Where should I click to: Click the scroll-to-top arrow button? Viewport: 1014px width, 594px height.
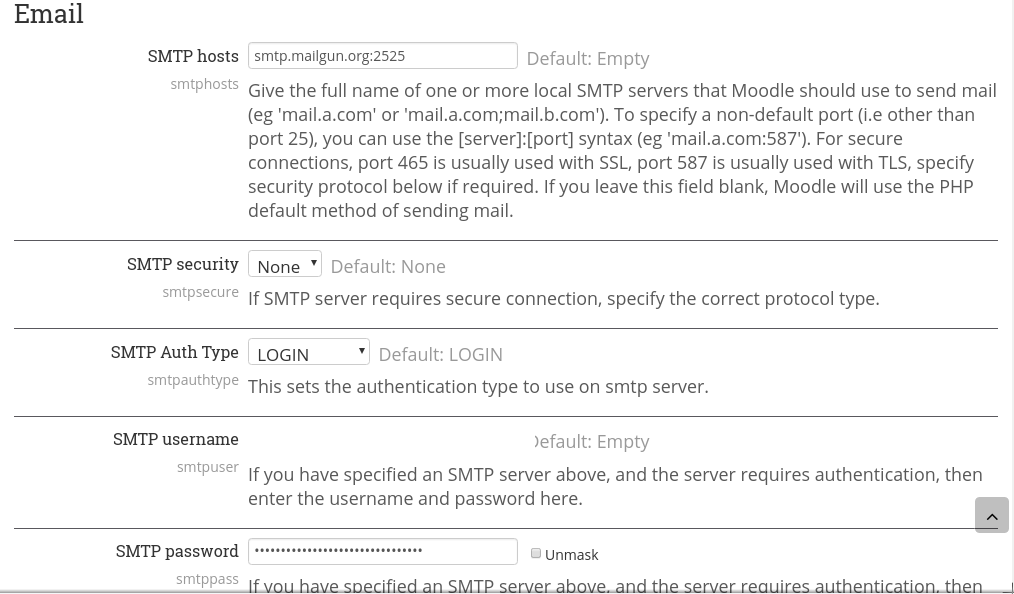[x=991, y=515]
